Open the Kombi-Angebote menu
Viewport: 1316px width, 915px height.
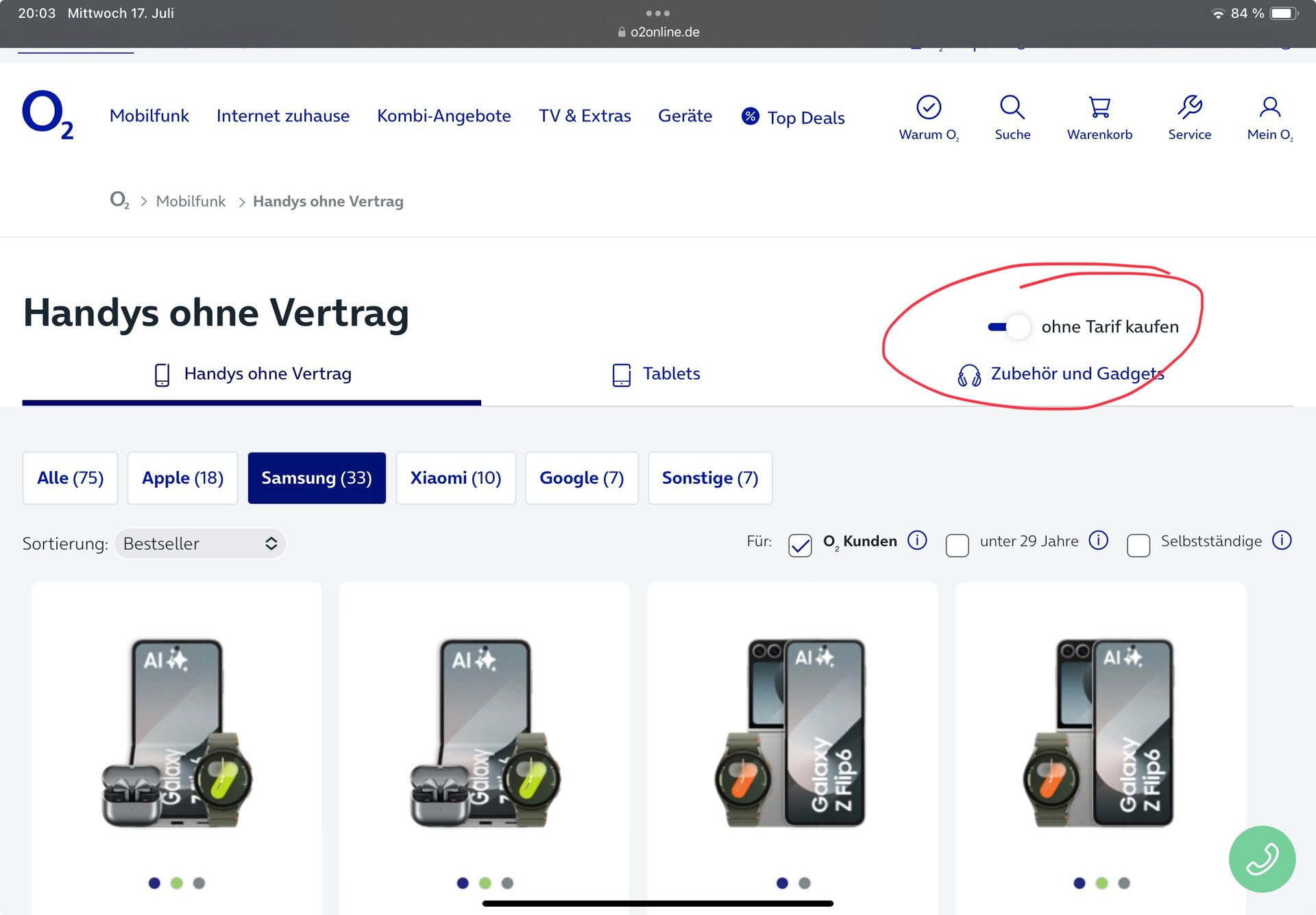coord(444,116)
